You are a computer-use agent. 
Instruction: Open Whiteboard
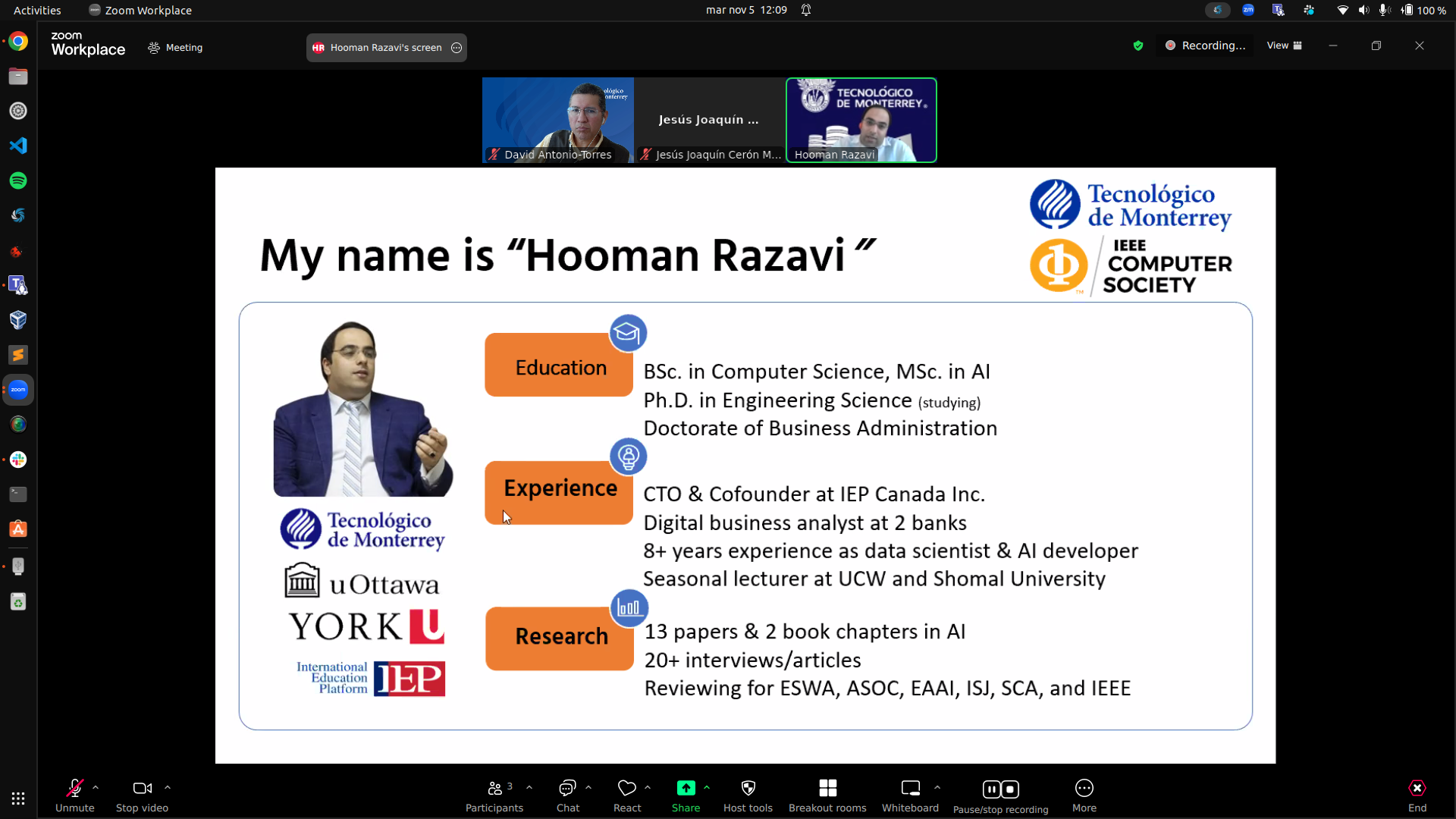910,795
